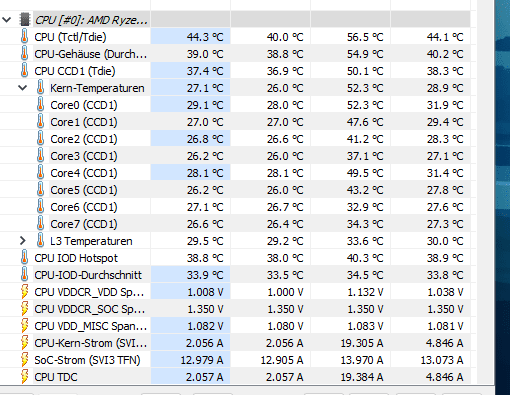Select the Core5 (CCD1) label

(84, 190)
